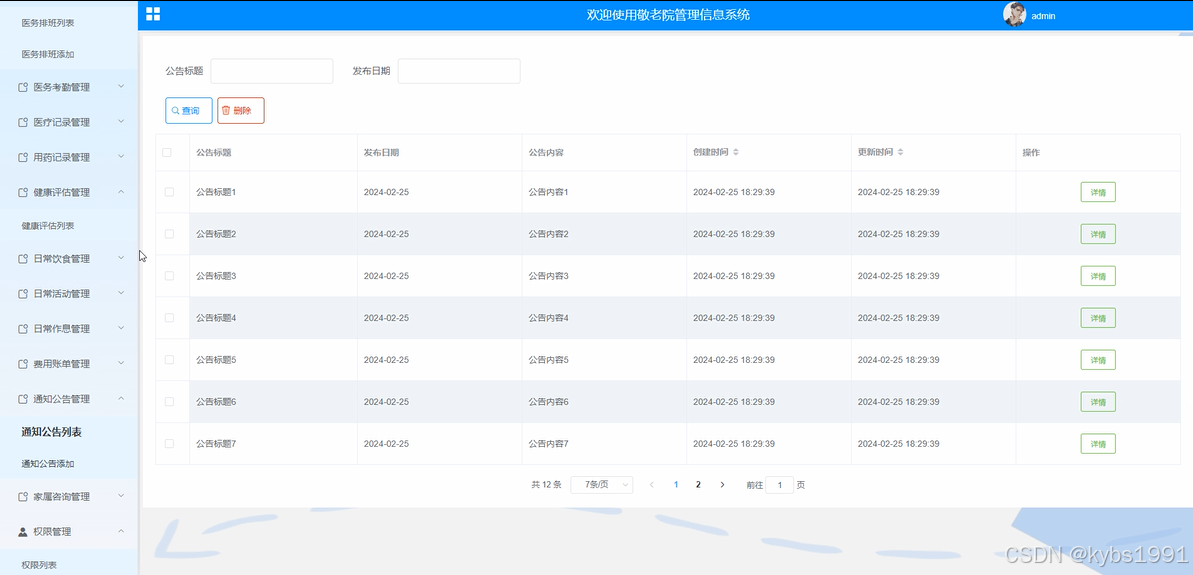Check the row for 公告标题5
Viewport: 1193px width, 575px height.
point(169,359)
